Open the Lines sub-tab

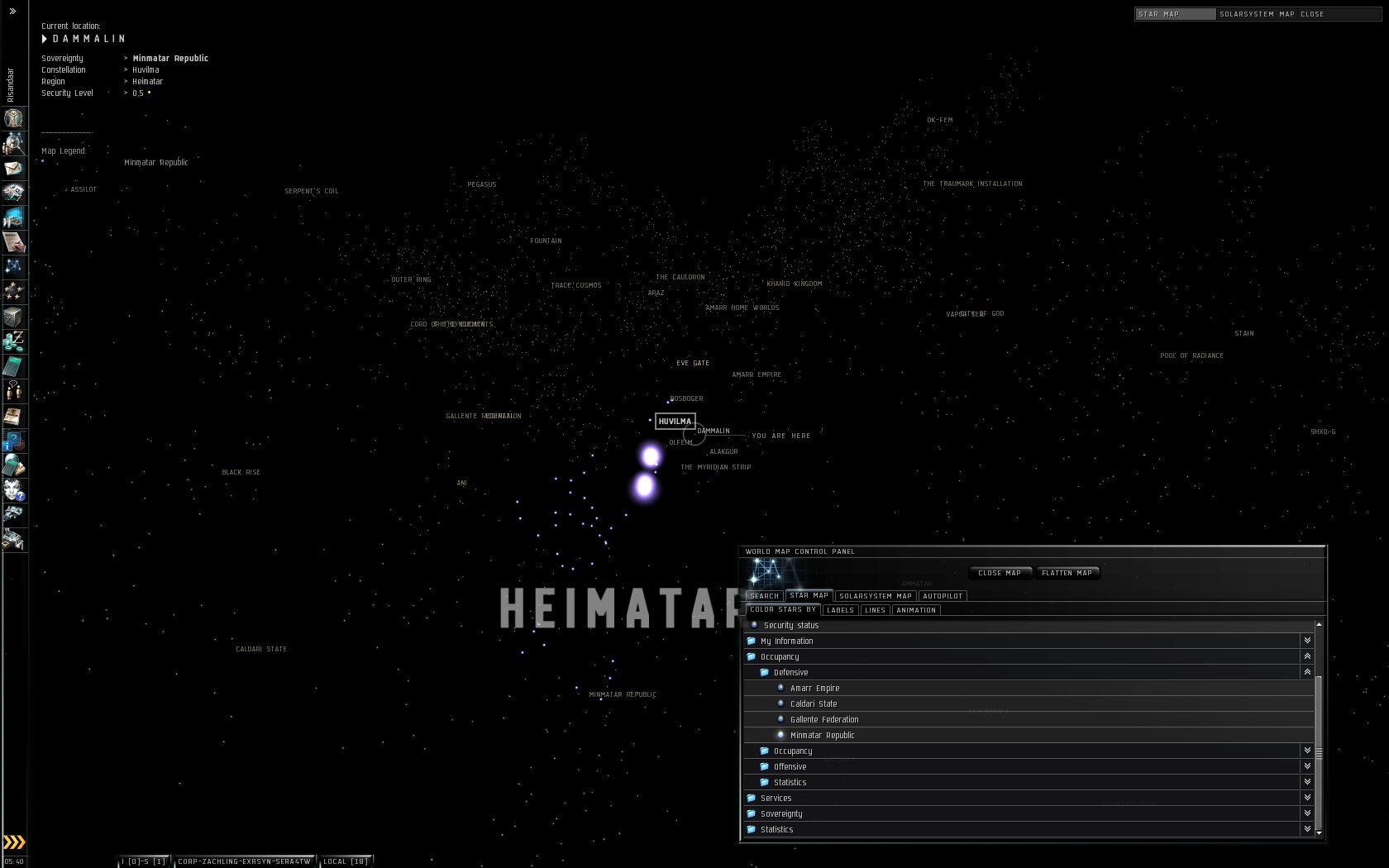tap(876, 610)
